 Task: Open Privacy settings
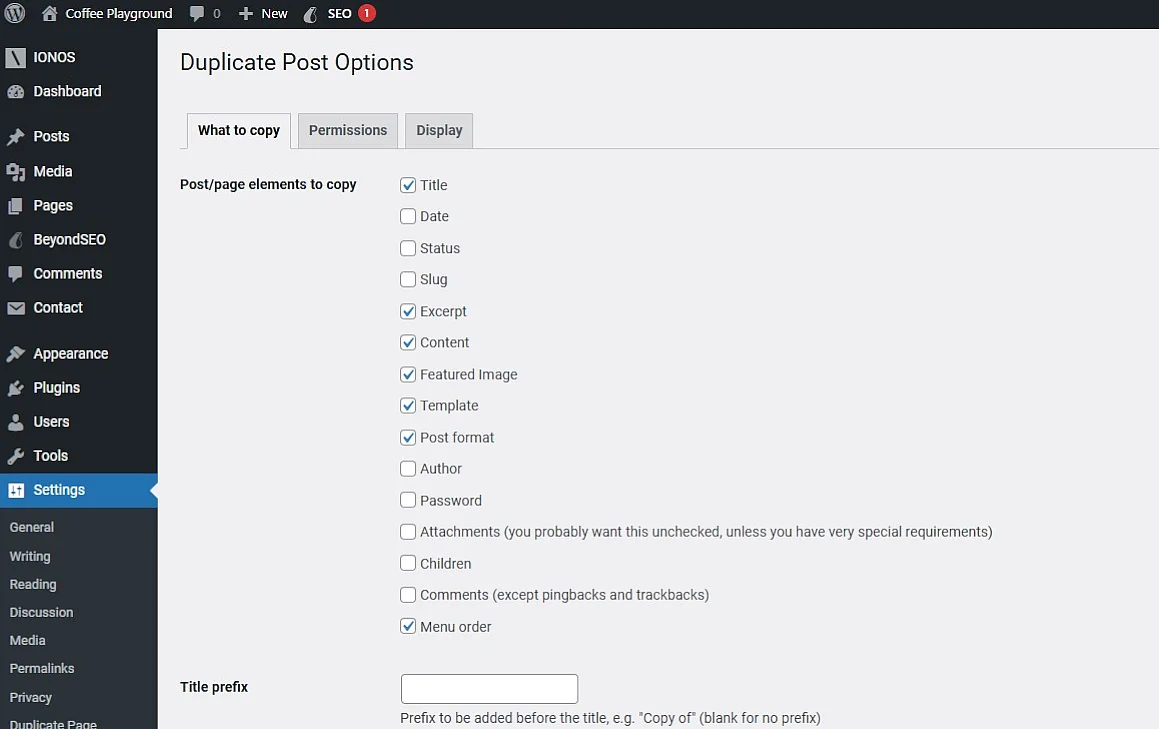pos(31,697)
